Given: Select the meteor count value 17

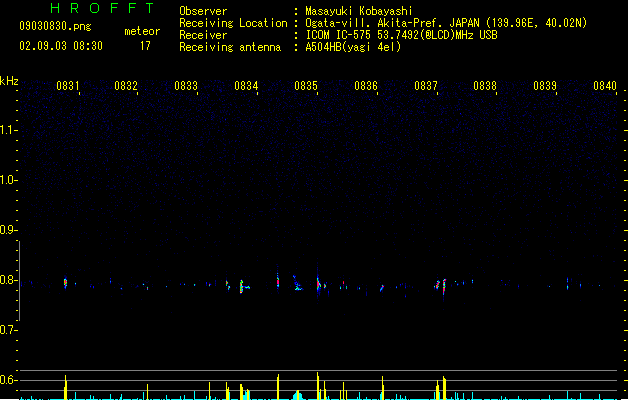Looking at the screenshot, I should 145,46.
